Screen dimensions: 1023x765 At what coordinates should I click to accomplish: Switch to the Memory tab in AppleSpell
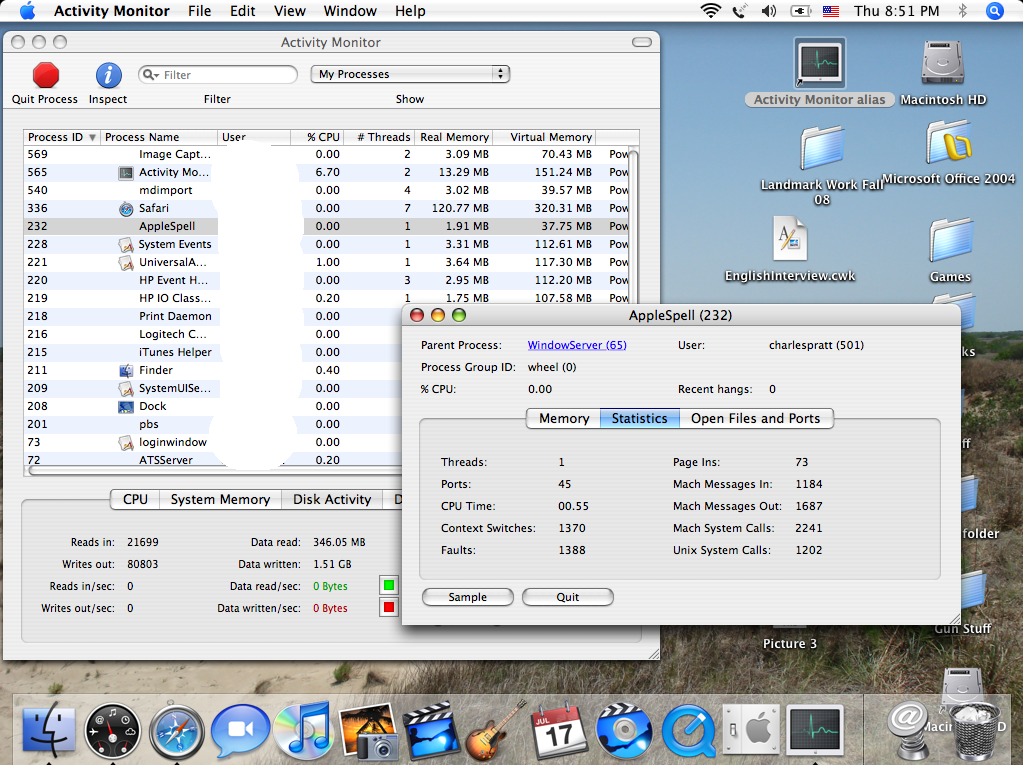click(563, 418)
